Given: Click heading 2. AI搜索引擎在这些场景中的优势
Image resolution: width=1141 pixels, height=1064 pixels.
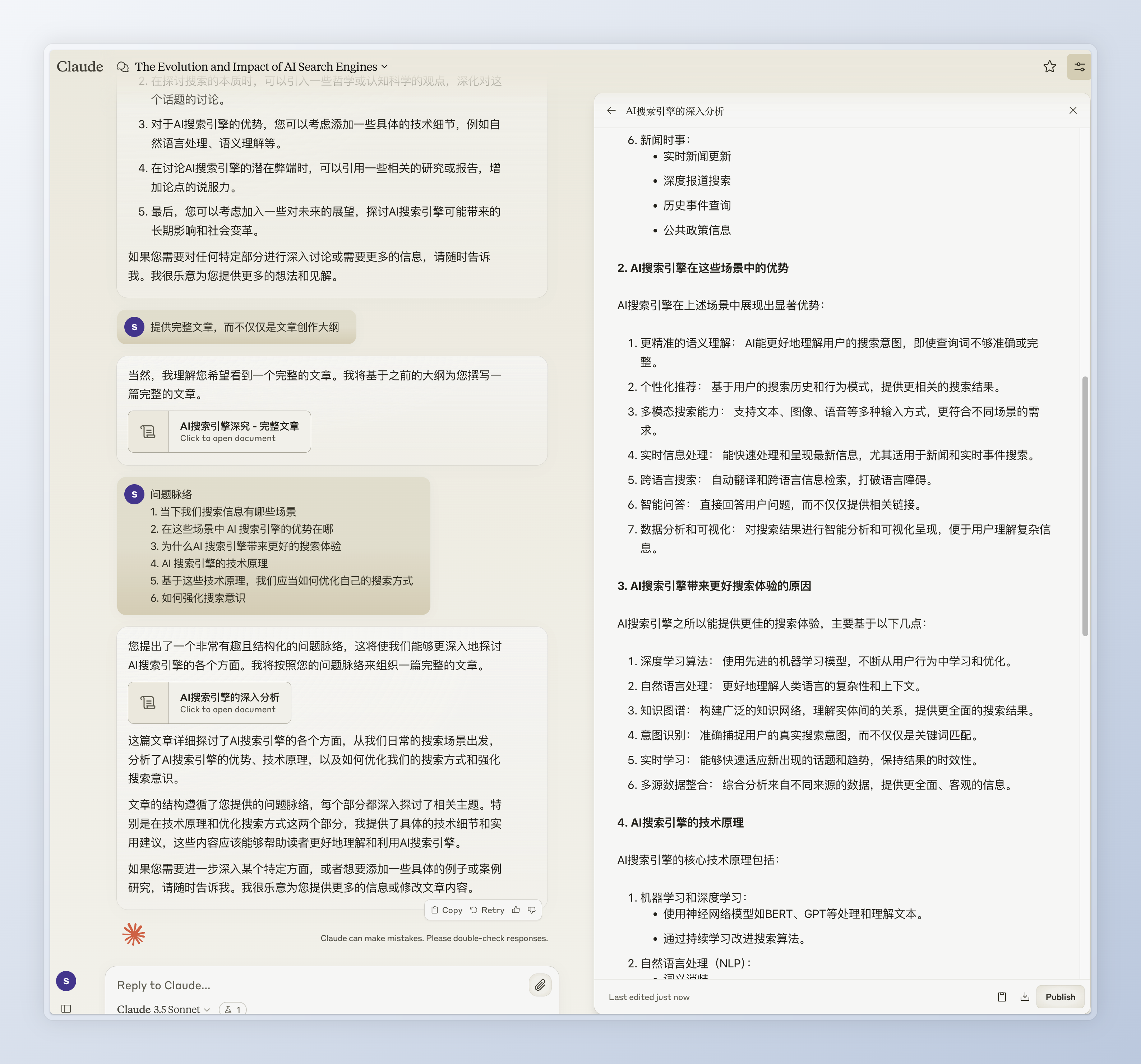Looking at the screenshot, I should (702, 268).
